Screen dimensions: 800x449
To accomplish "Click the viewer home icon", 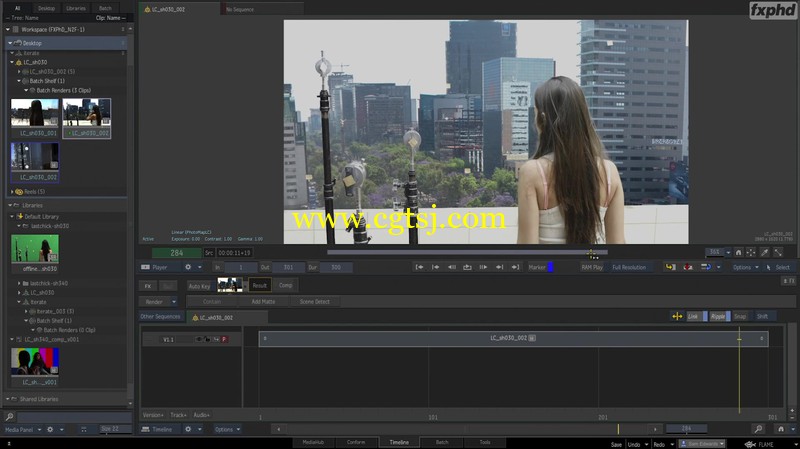I will 738,252.
